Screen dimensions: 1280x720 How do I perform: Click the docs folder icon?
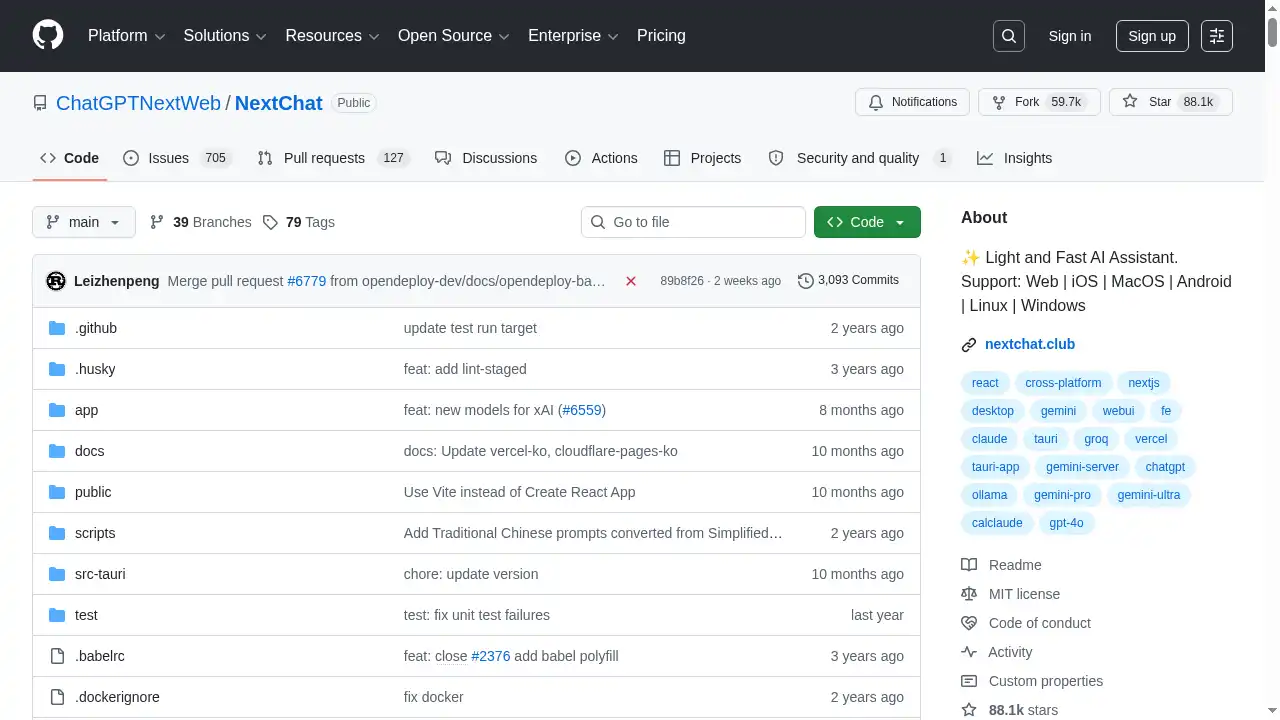tap(57, 451)
